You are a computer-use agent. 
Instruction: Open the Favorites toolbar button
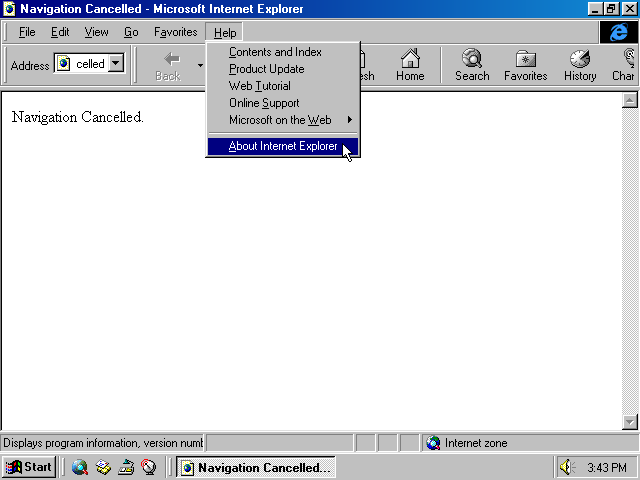point(525,65)
